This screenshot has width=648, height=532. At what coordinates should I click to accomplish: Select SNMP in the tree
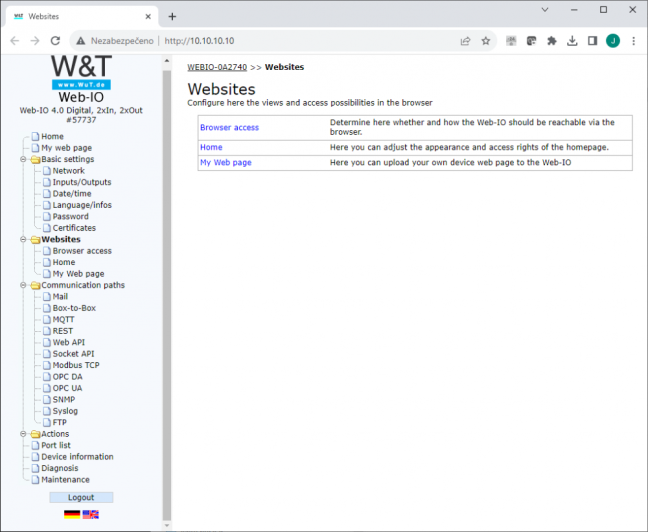point(64,400)
